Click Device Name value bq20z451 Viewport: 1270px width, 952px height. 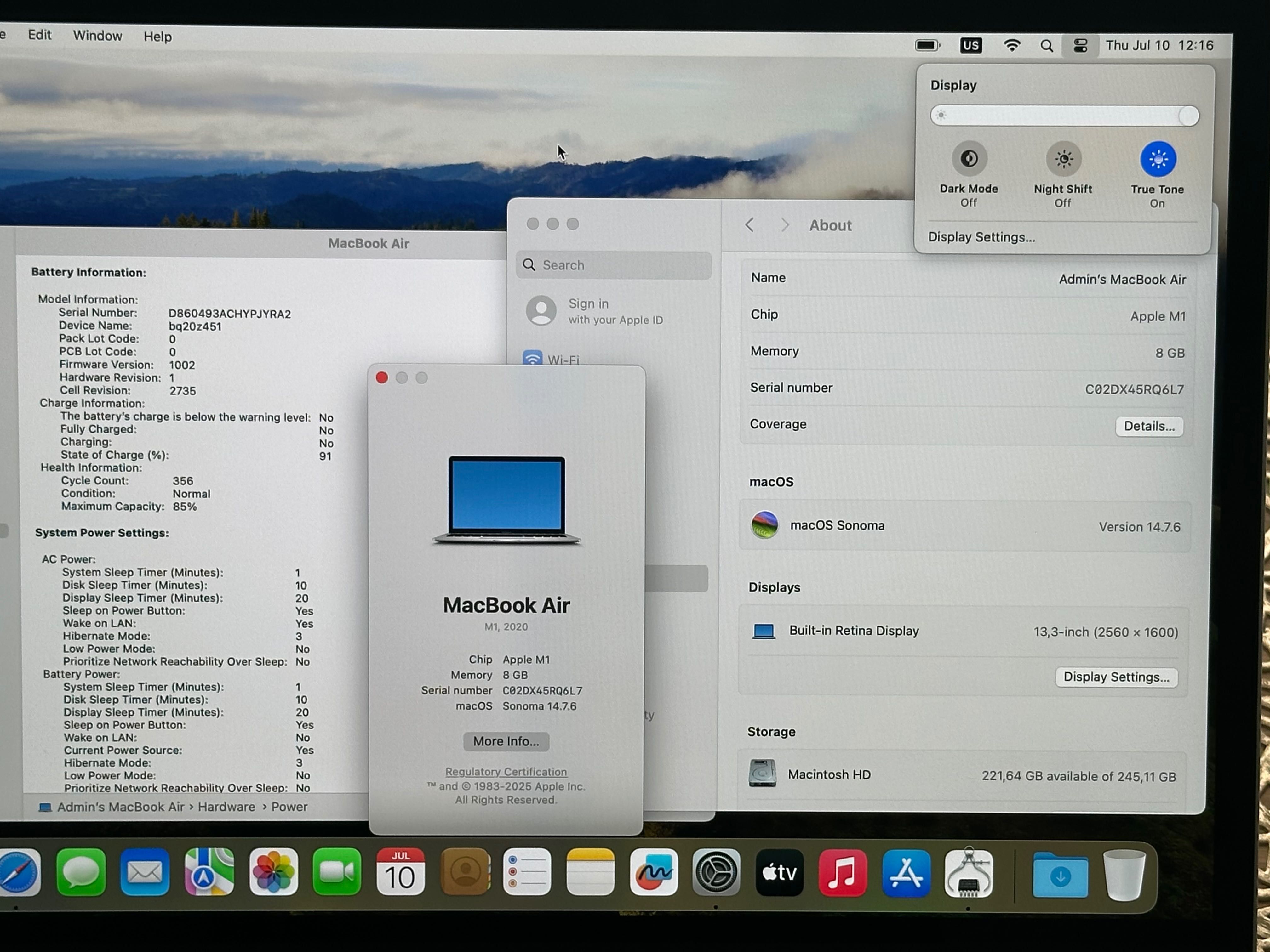click(195, 326)
